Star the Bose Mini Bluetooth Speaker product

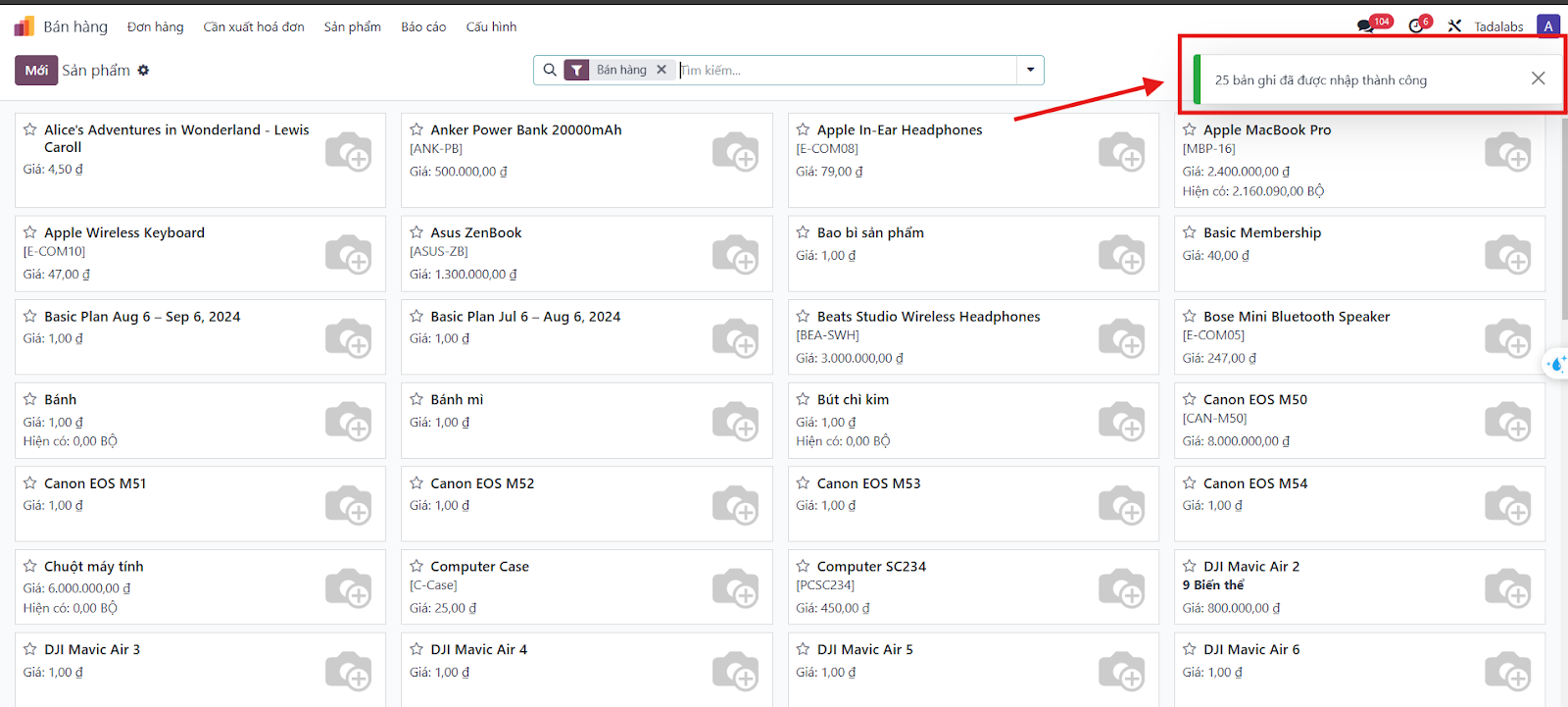tap(1189, 316)
